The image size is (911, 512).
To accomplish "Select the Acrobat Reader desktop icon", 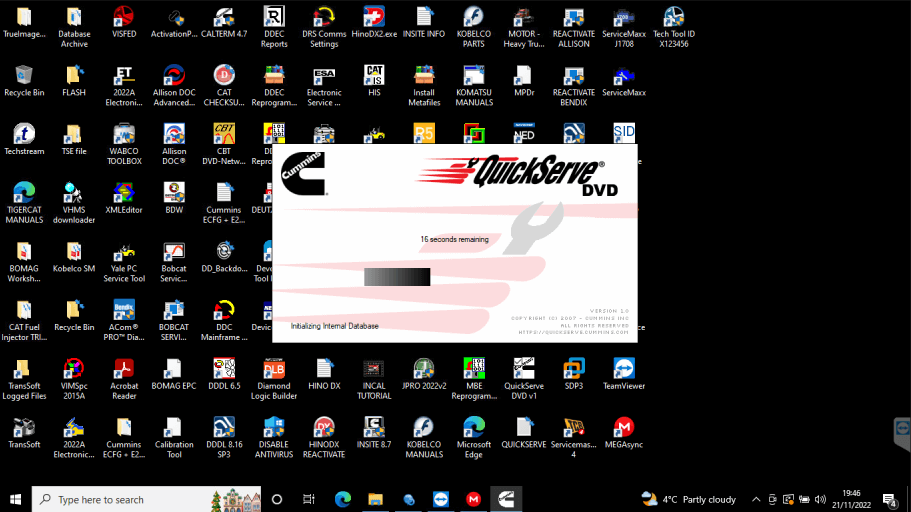I will pyautogui.click(x=124, y=369).
